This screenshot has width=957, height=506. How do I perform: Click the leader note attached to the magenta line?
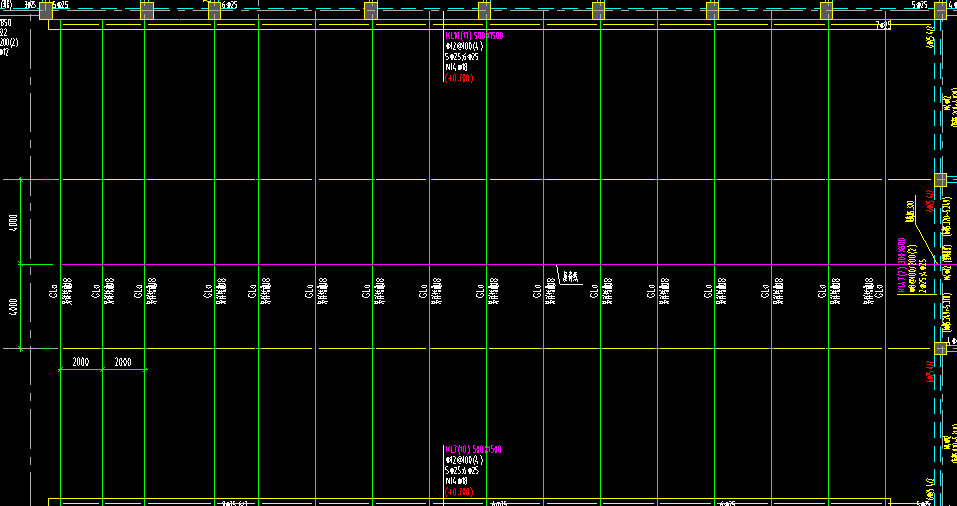coord(569,275)
